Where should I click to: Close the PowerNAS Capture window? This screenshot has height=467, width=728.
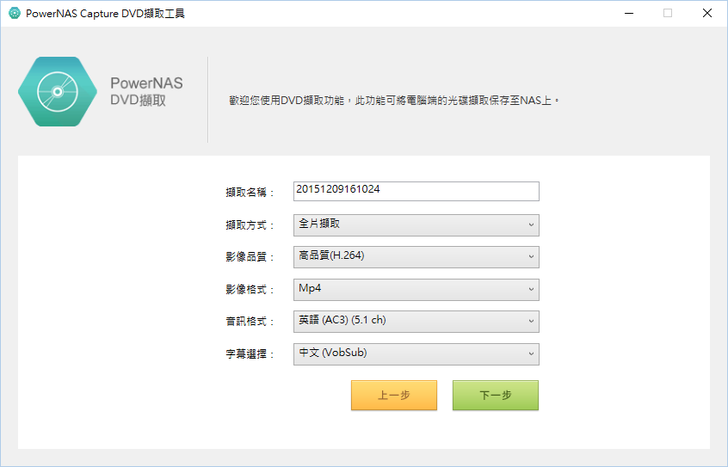click(707, 13)
